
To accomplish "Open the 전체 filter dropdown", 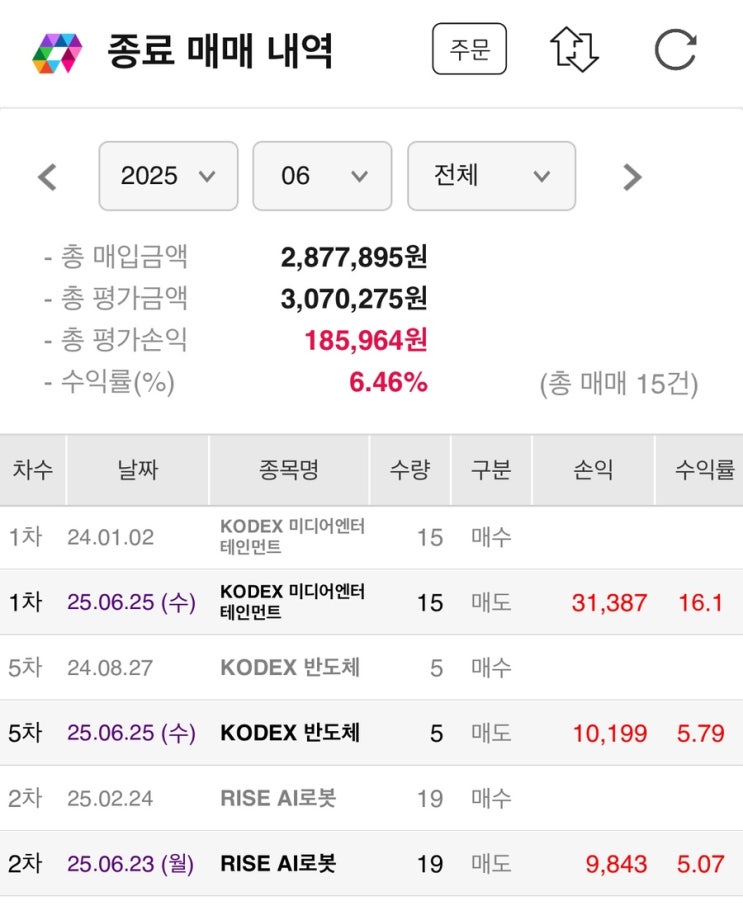I will [x=491, y=176].
